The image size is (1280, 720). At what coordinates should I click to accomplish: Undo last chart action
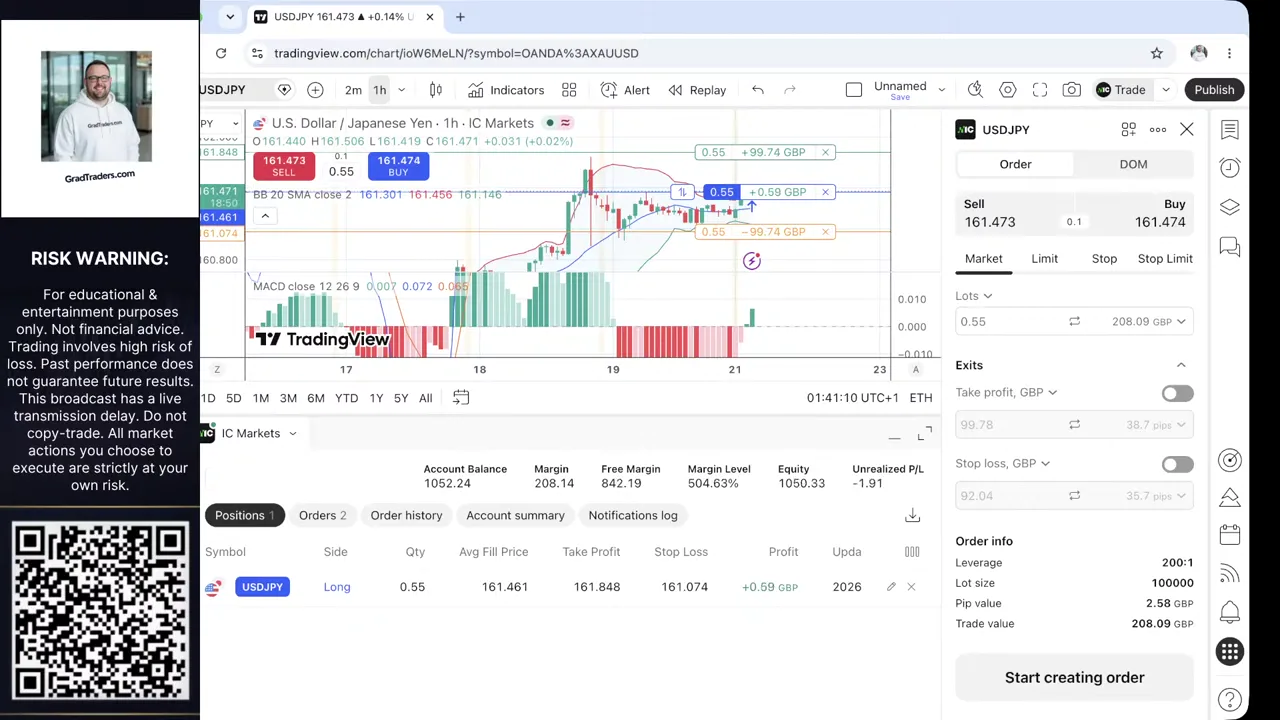coord(758,90)
